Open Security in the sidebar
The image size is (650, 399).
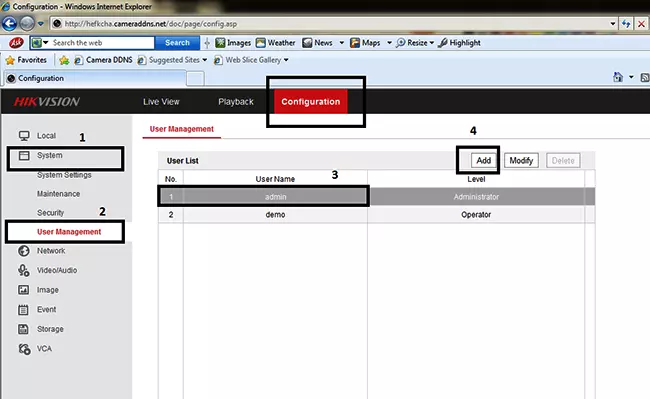(50, 213)
